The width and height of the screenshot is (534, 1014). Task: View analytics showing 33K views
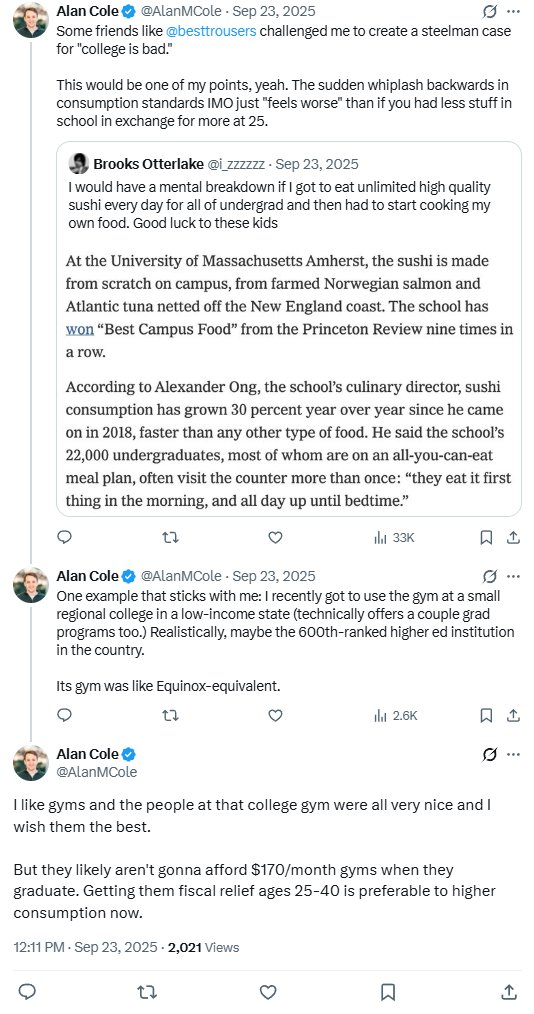coord(394,537)
